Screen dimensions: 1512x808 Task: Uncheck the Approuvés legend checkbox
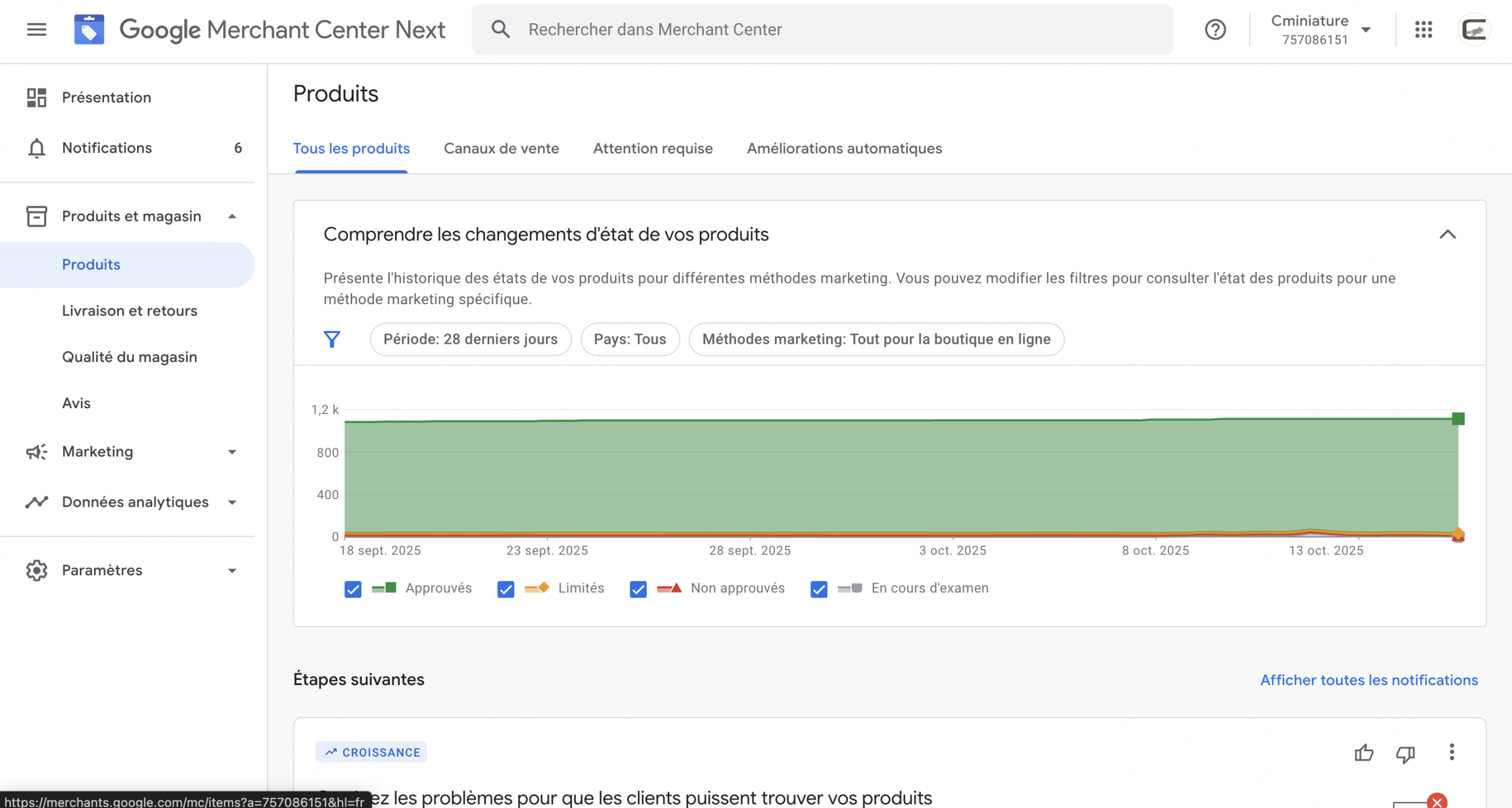point(353,589)
